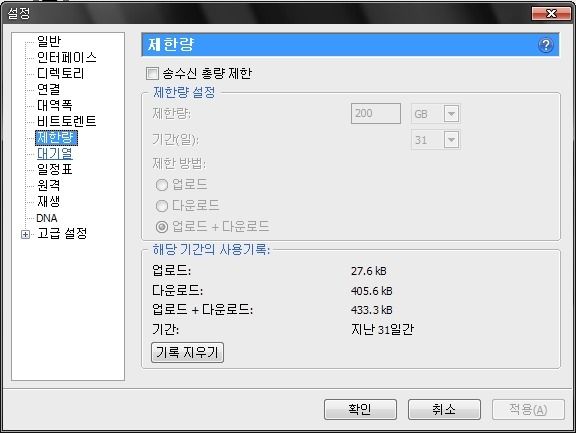Screen dimensions: 576x433
Task: Open the 기간(일) 31 dropdown
Action: pos(435,140)
